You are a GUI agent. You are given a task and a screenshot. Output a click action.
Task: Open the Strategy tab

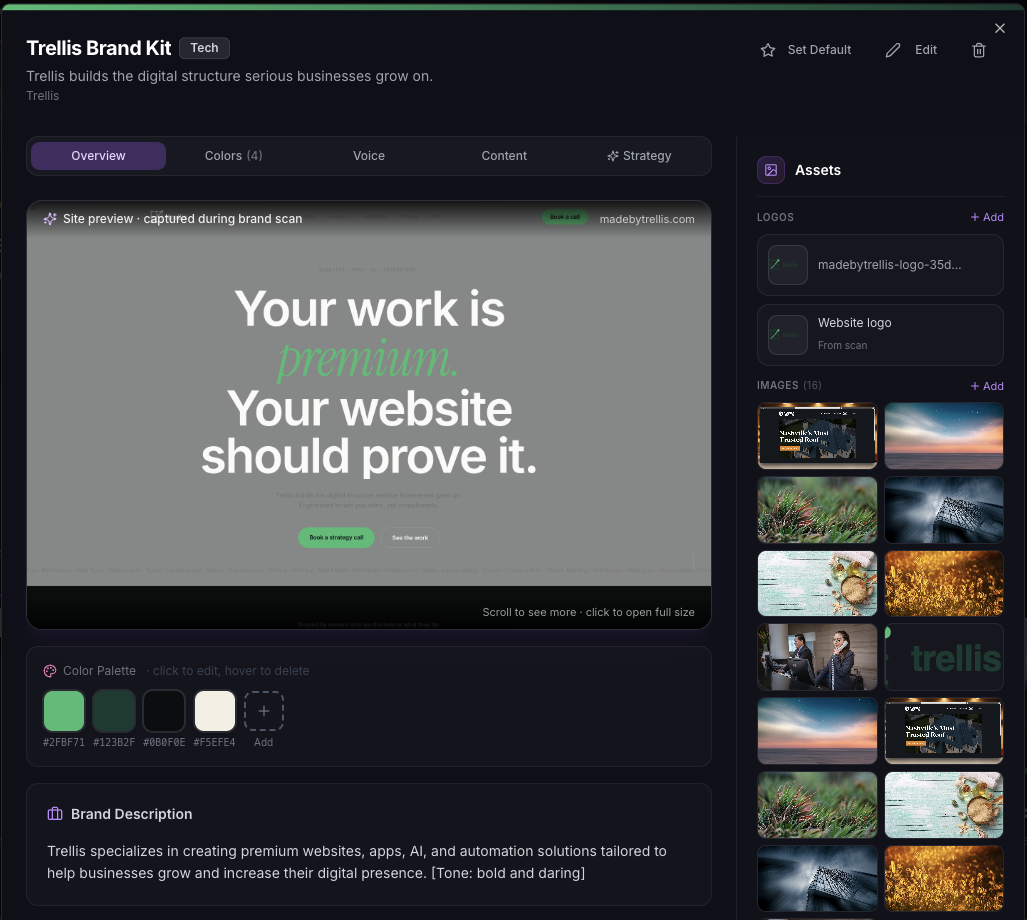639,156
